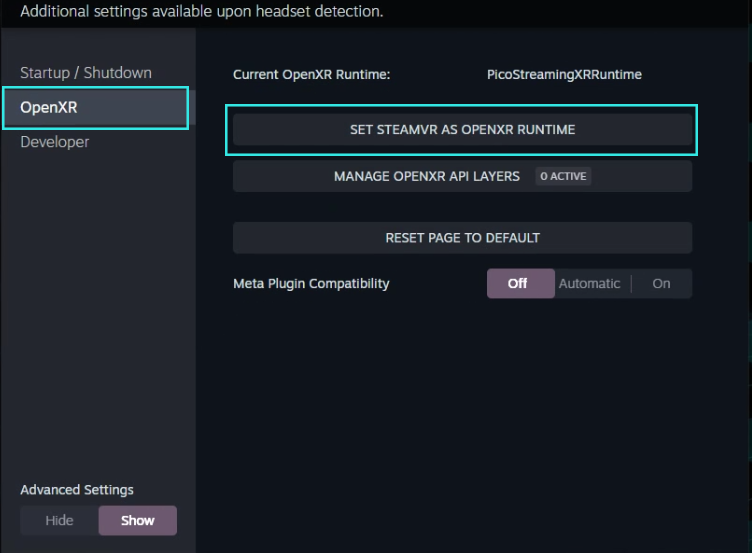Click the gap between Manage Layers and Reset buttons
The height and width of the screenshot is (553, 752).
pyautogui.click(x=462, y=207)
